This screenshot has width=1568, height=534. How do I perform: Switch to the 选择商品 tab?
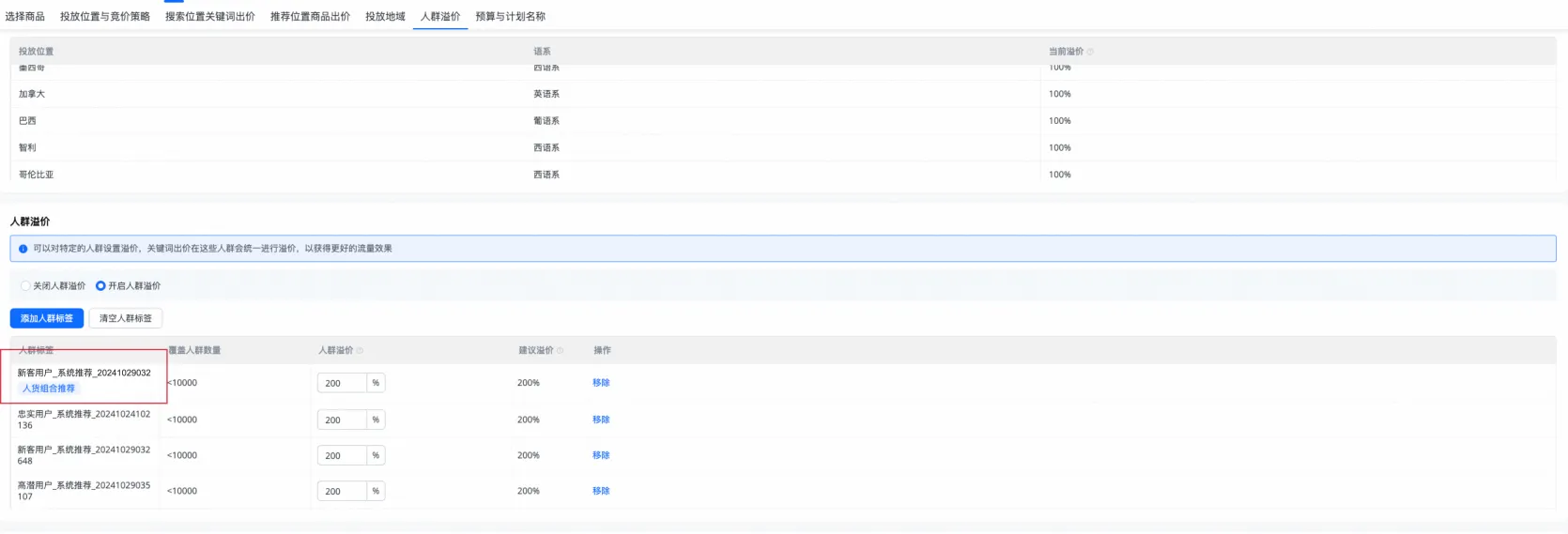(25, 17)
